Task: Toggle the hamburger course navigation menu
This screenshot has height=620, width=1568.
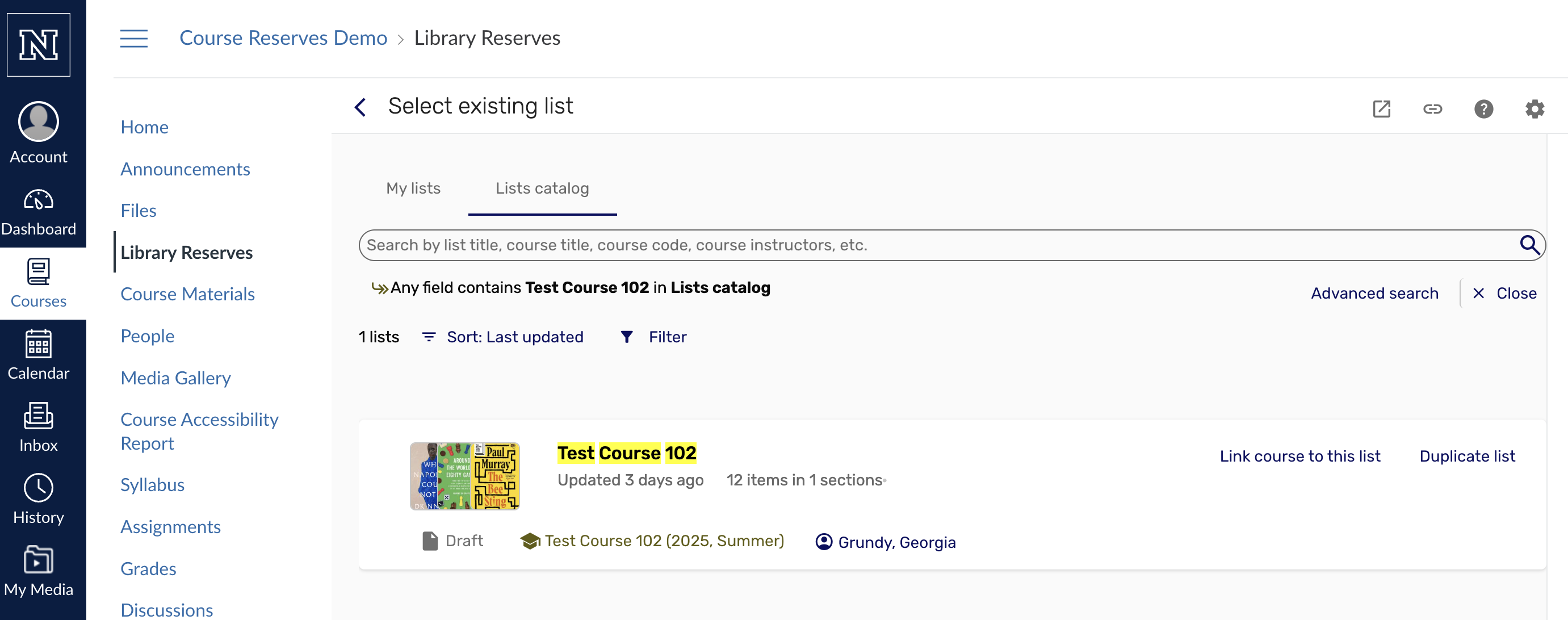Action: click(x=134, y=39)
